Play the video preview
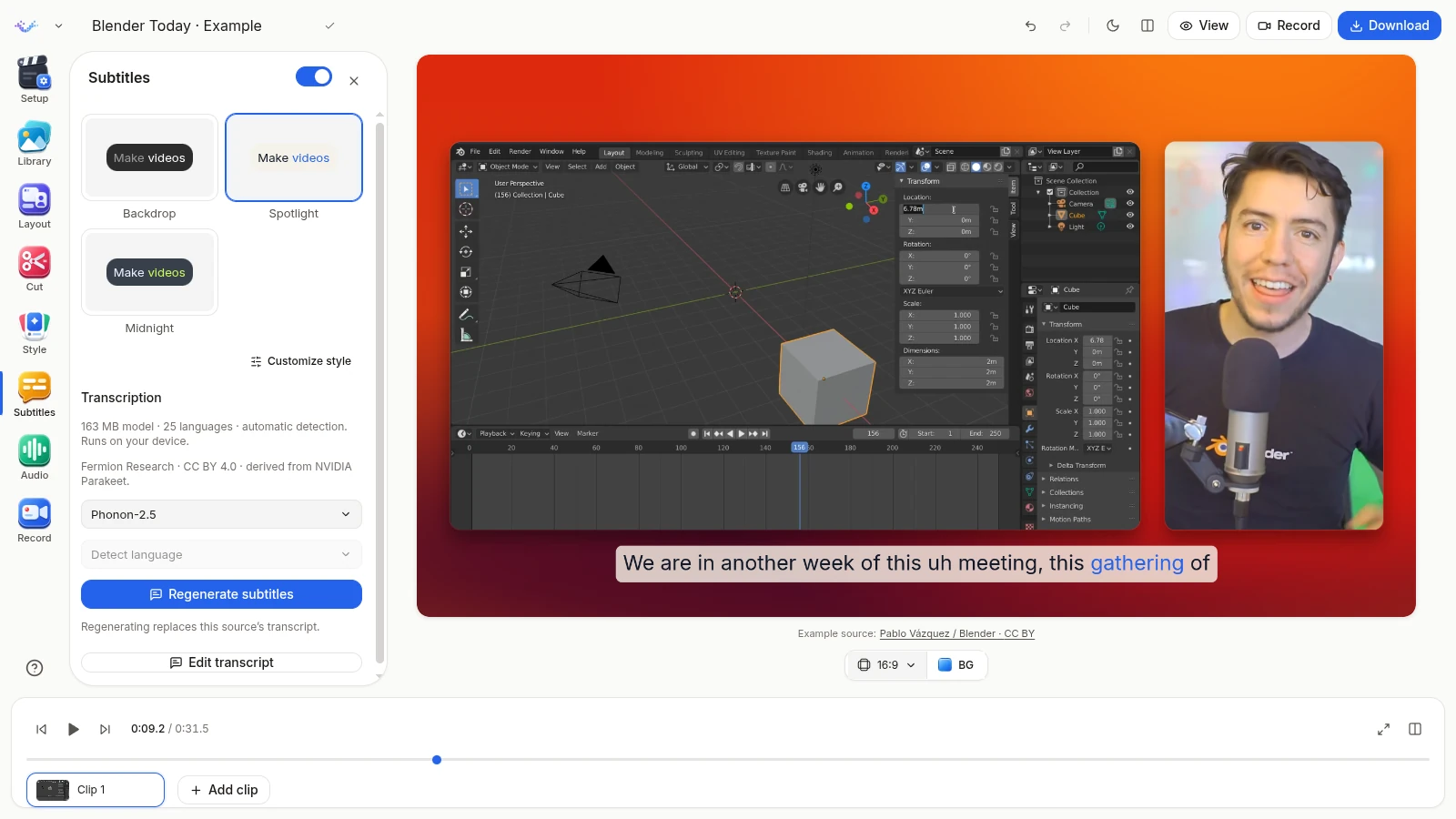The width and height of the screenshot is (1456, 819). tap(74, 729)
